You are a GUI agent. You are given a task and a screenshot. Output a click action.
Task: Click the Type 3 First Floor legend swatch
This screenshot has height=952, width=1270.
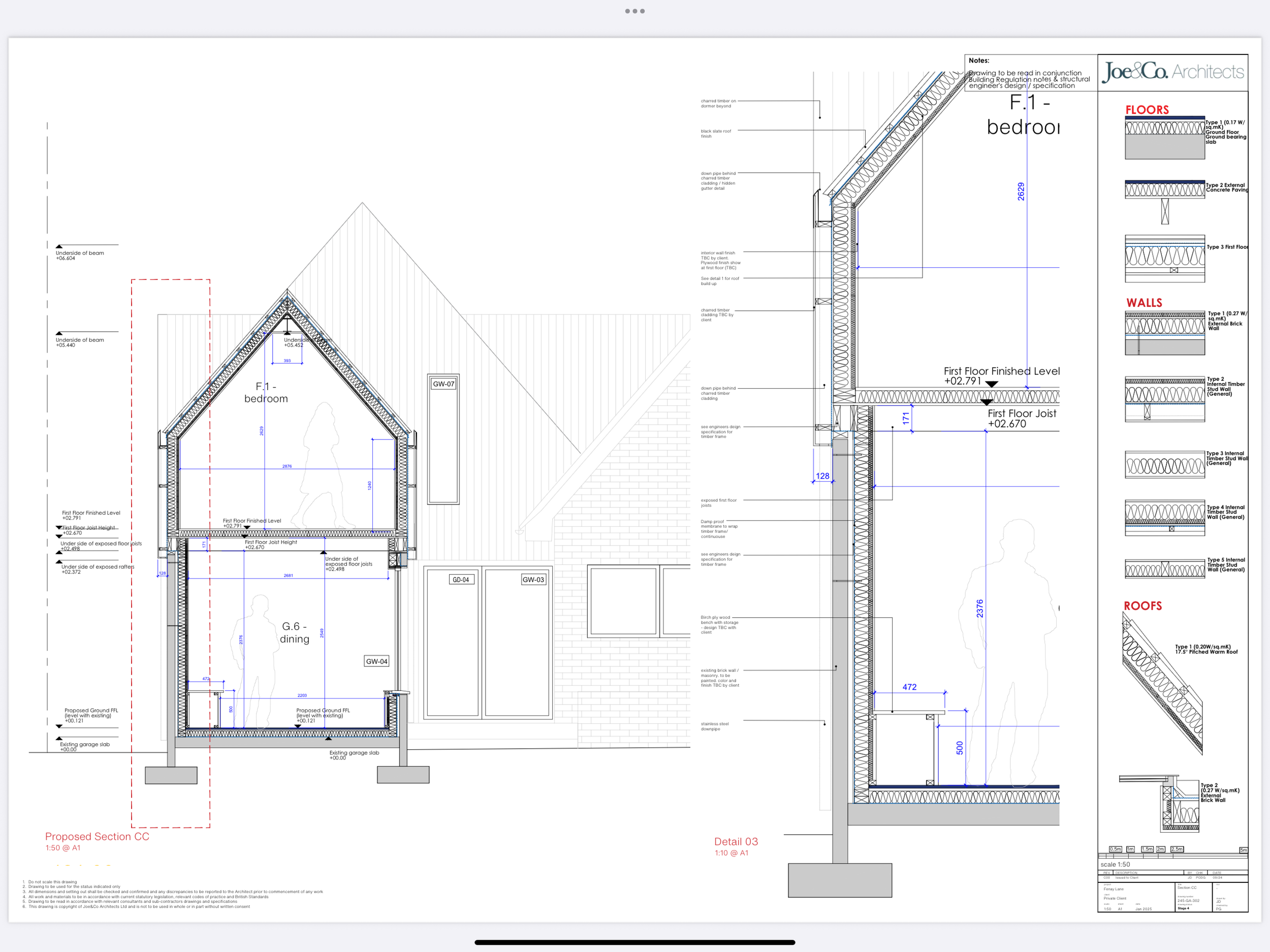pyautogui.click(x=1164, y=259)
